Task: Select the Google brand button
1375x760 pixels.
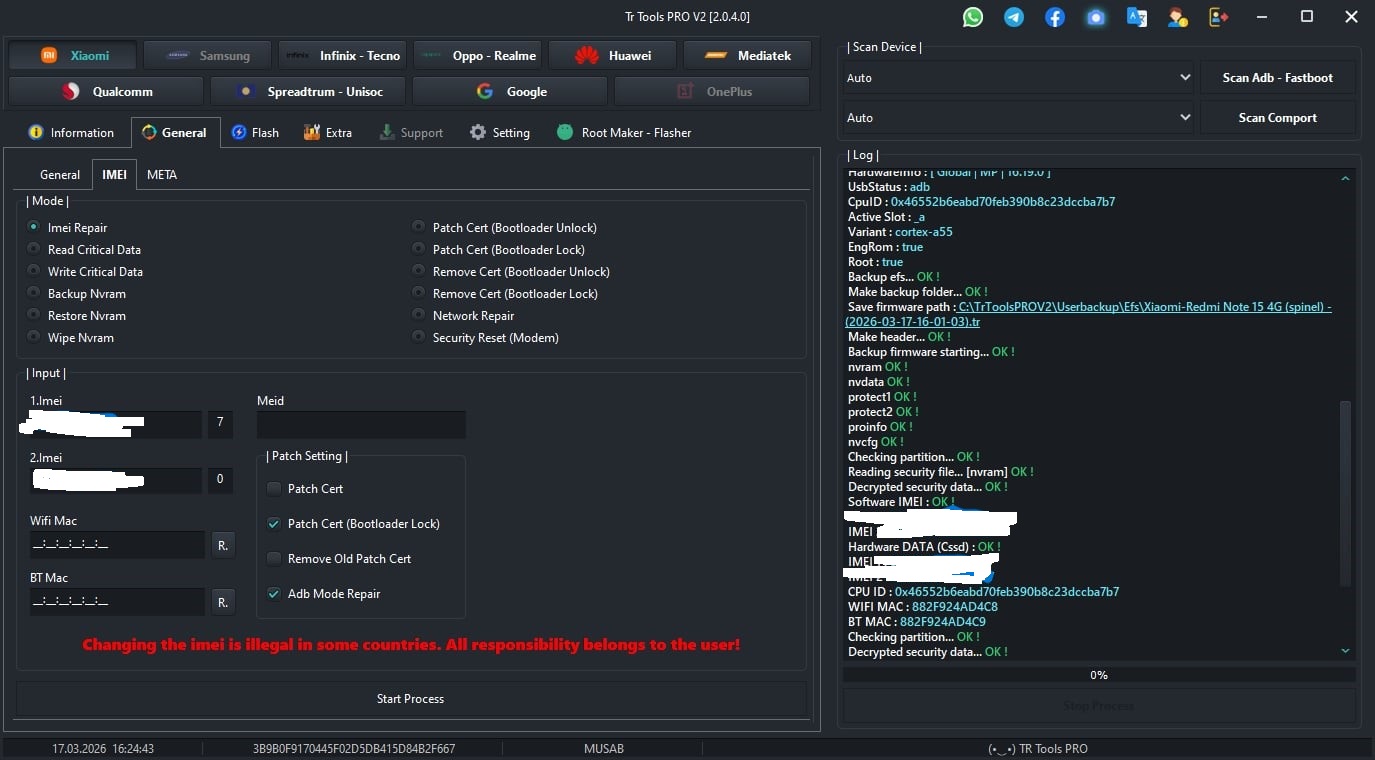Action: coord(510,92)
